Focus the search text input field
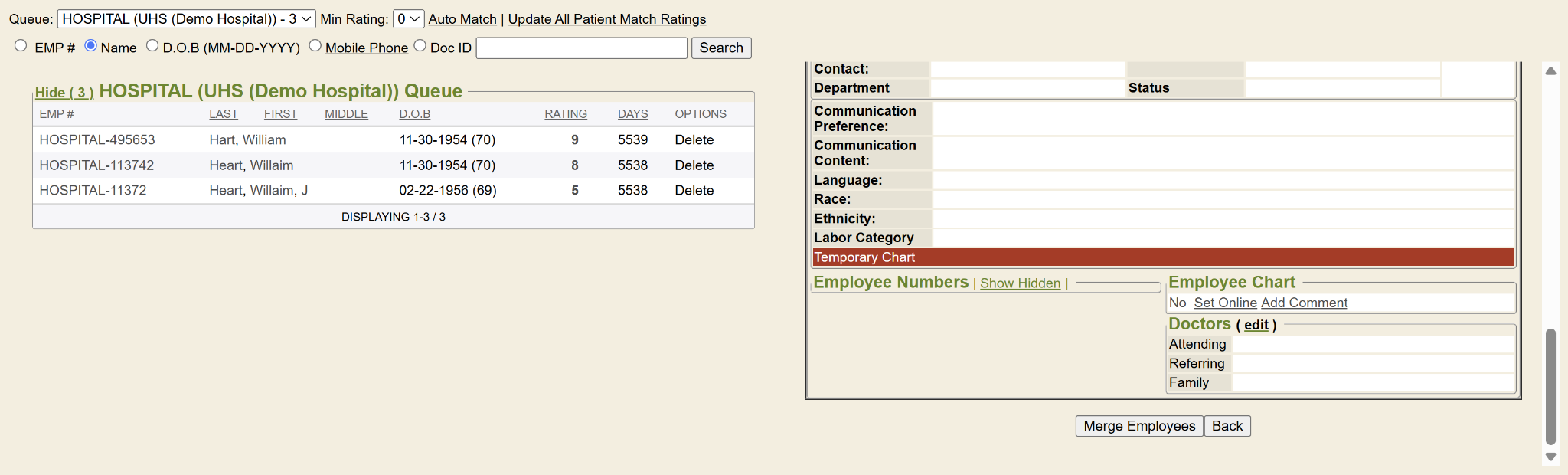This screenshot has height=475, width=1568. tap(581, 48)
